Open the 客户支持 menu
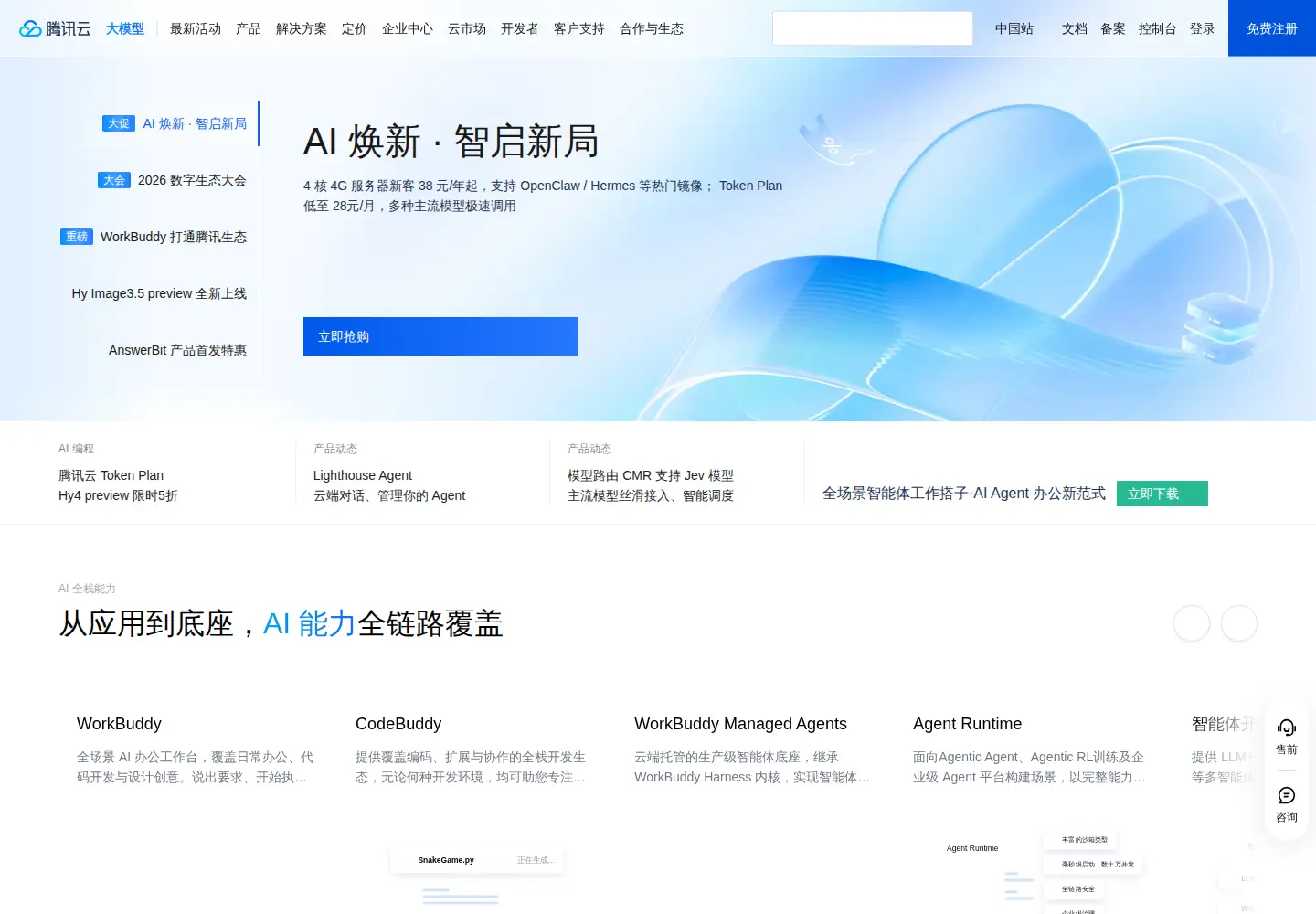Image resolution: width=1316 pixels, height=914 pixels. coord(579,28)
